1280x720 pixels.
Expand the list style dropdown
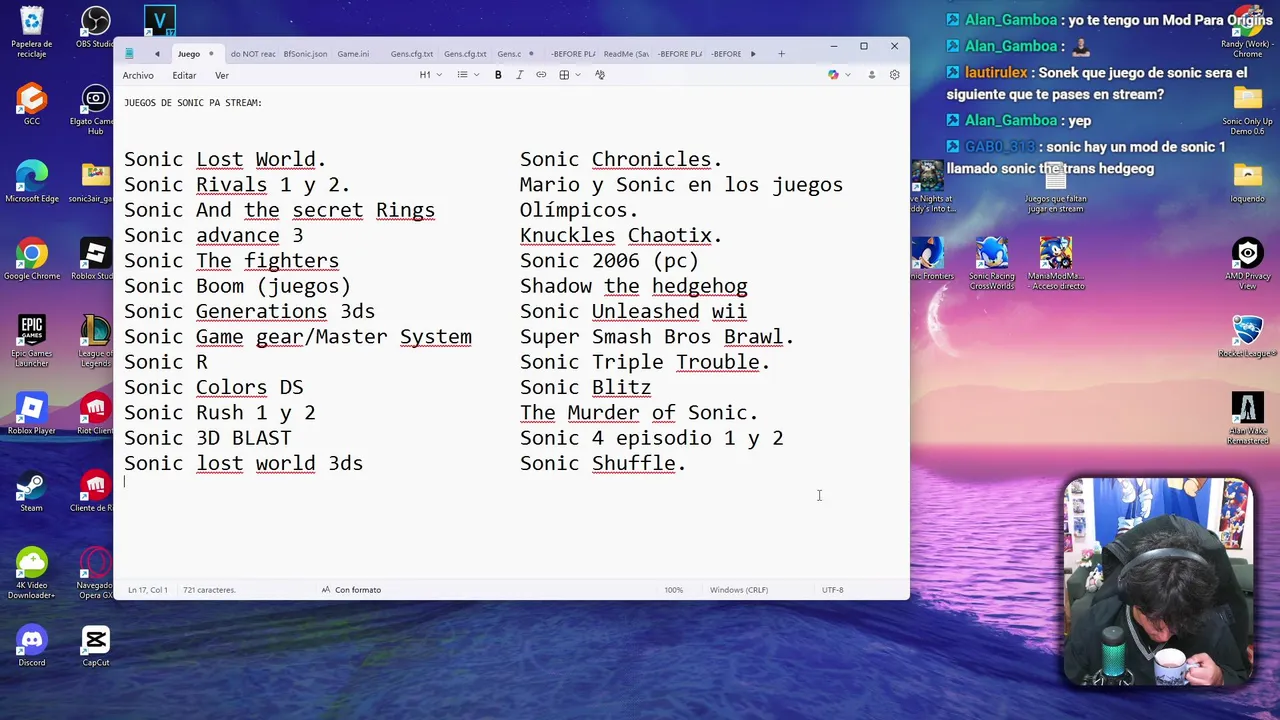click(x=468, y=75)
